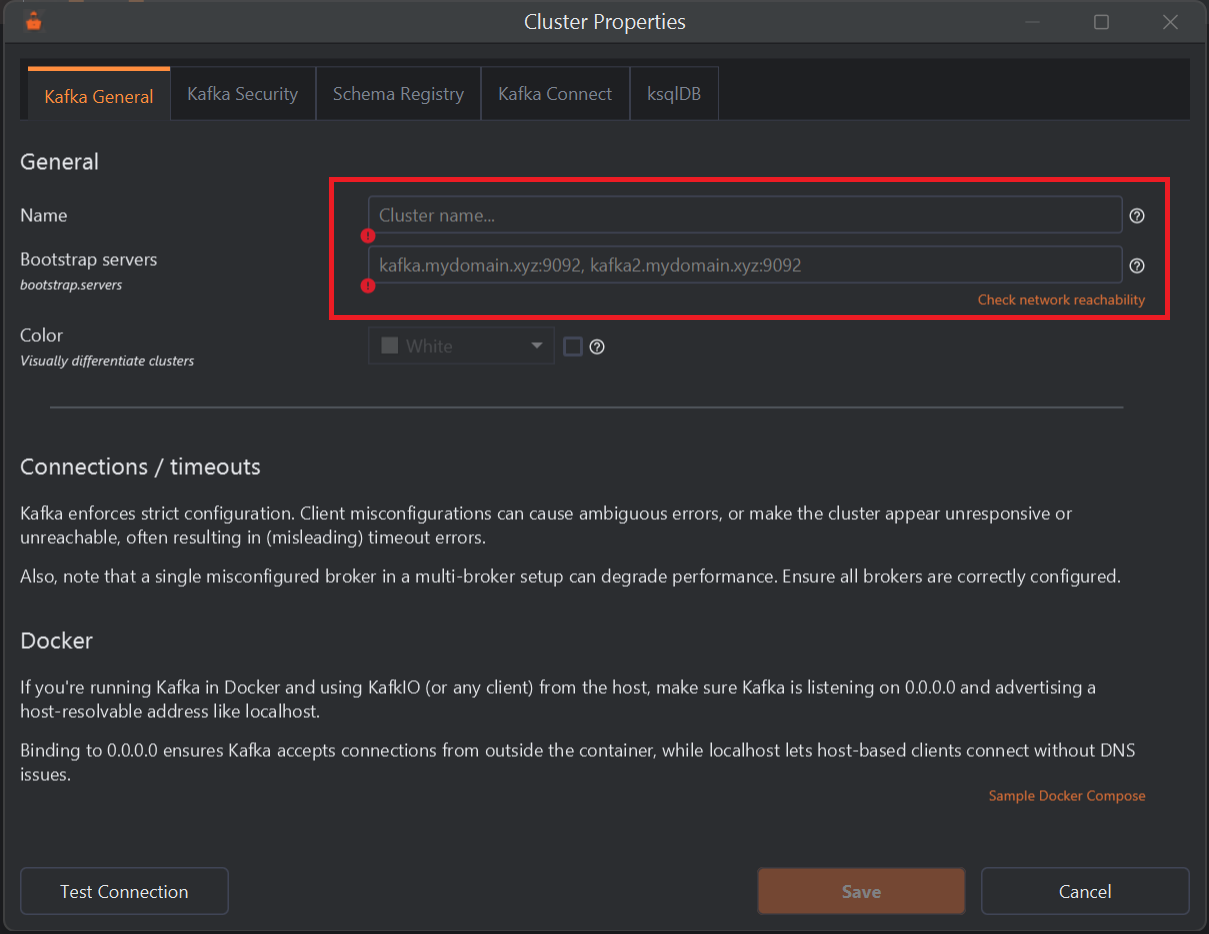Click error indicator under Cluster name field
This screenshot has width=1209, height=934.
368,236
